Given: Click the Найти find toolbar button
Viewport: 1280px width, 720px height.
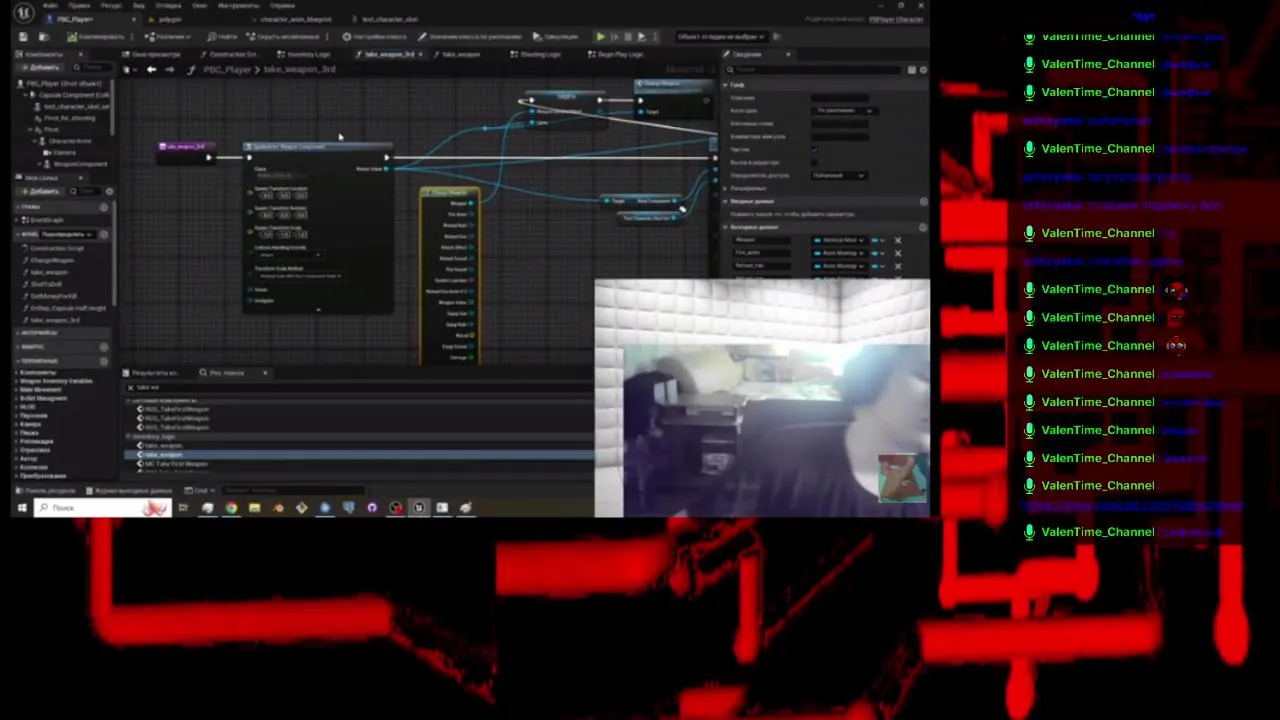Looking at the screenshot, I should point(222,37).
